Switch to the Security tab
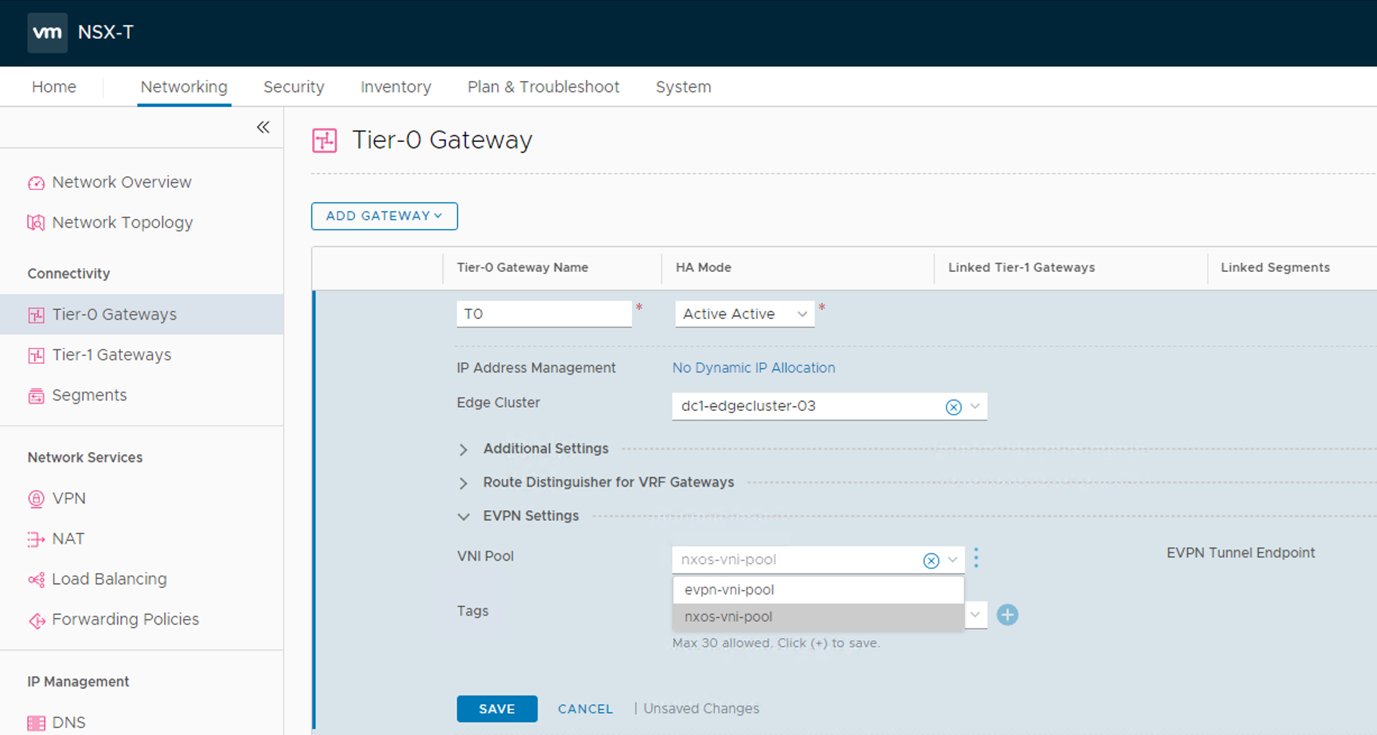 point(293,87)
